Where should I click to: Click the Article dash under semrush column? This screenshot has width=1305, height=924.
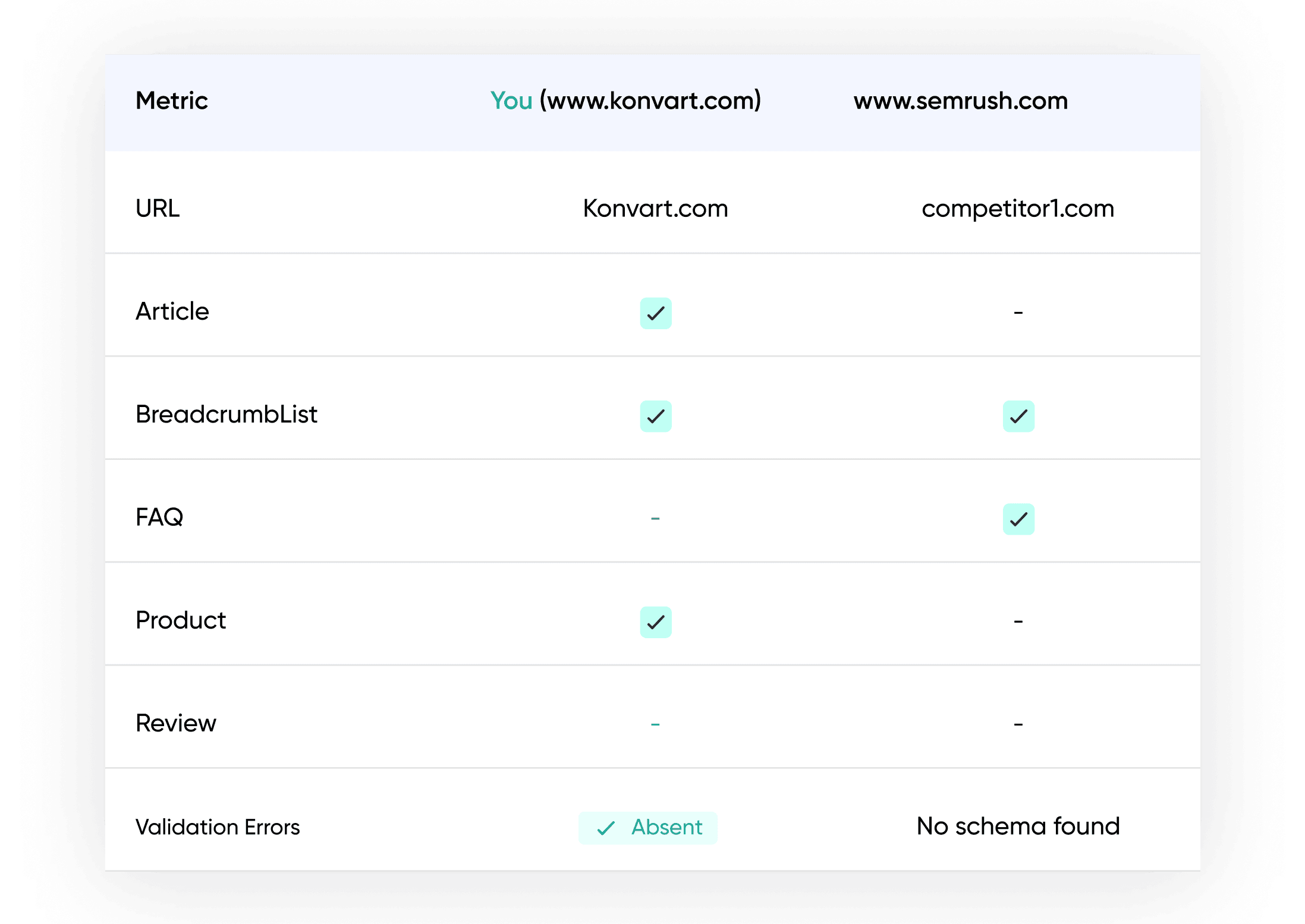[x=1018, y=313]
